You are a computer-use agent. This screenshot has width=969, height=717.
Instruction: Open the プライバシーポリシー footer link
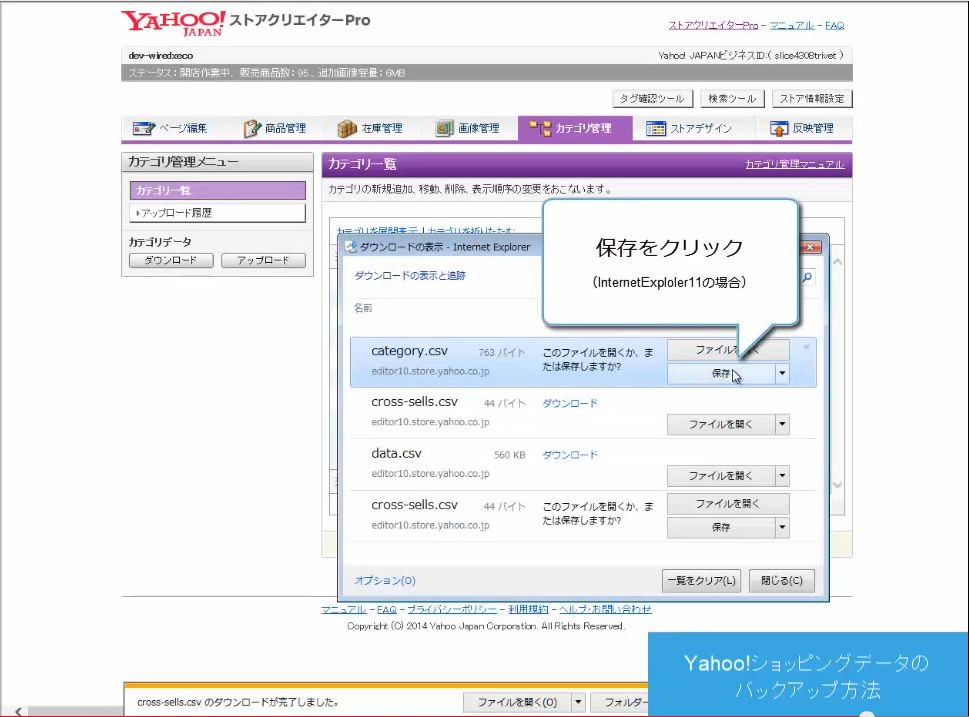click(452, 609)
